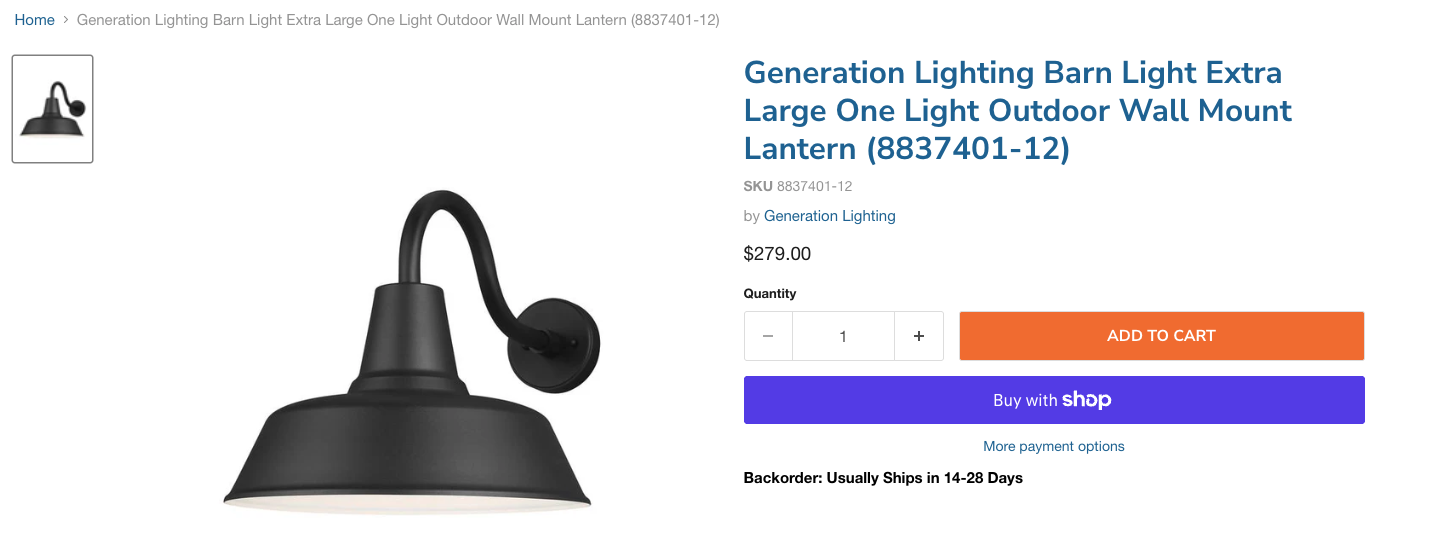Click the $279.00 price
The width and height of the screenshot is (1439, 537).
tap(777, 254)
